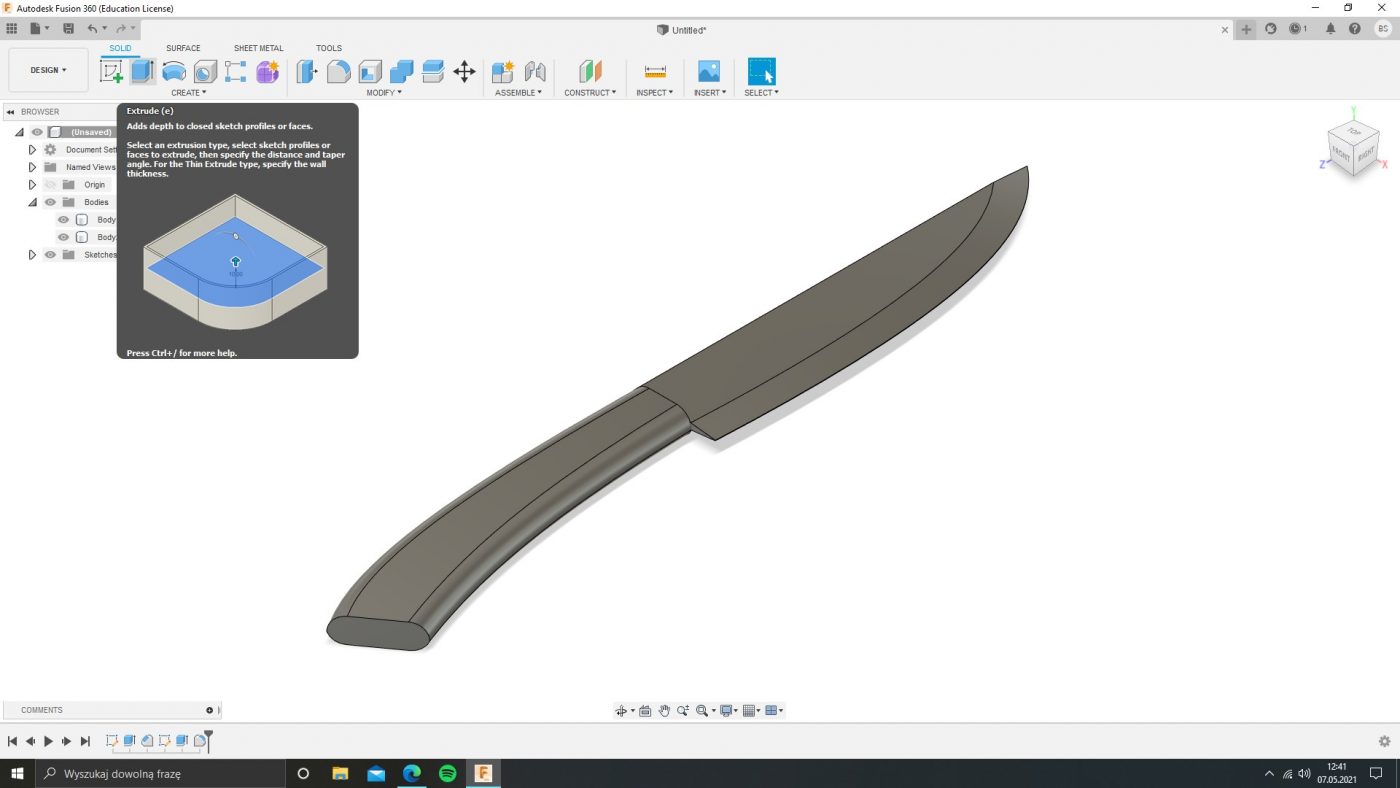Viewport: 1400px width, 788px height.
Task: Click the Offset Plane icon under Construct
Action: (590, 71)
